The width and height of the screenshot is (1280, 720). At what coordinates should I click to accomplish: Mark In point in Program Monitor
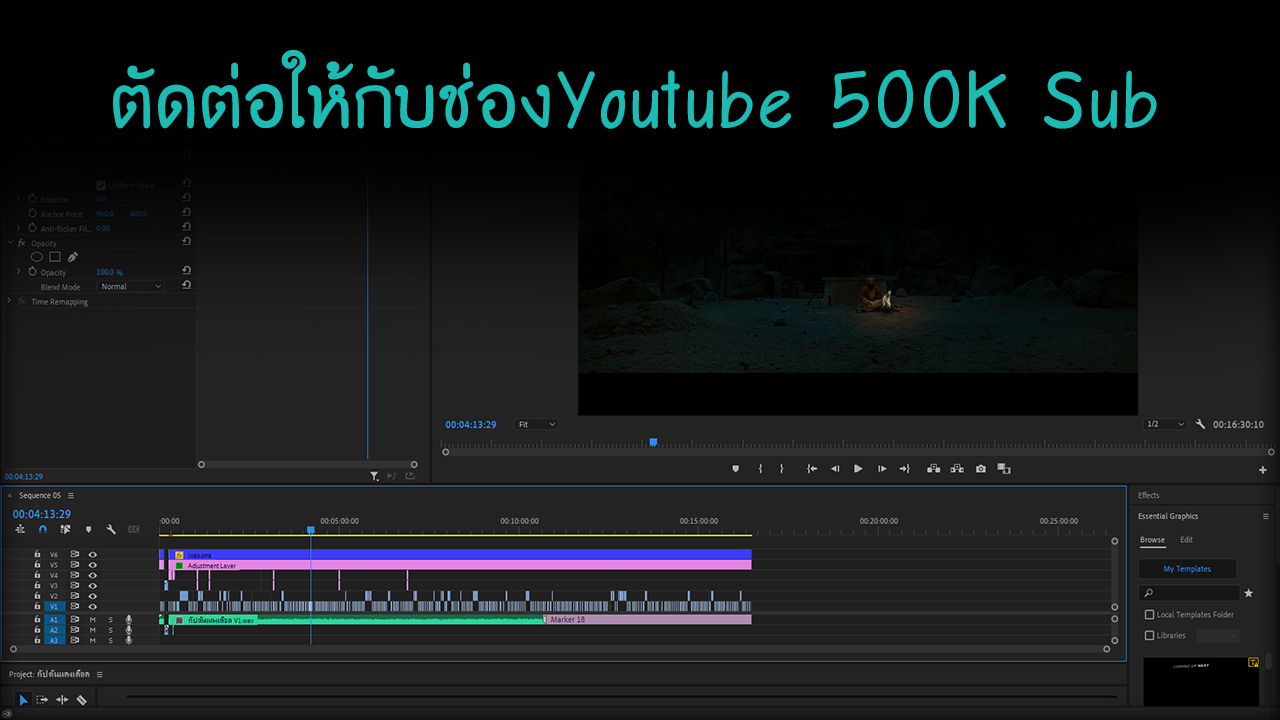pos(760,468)
